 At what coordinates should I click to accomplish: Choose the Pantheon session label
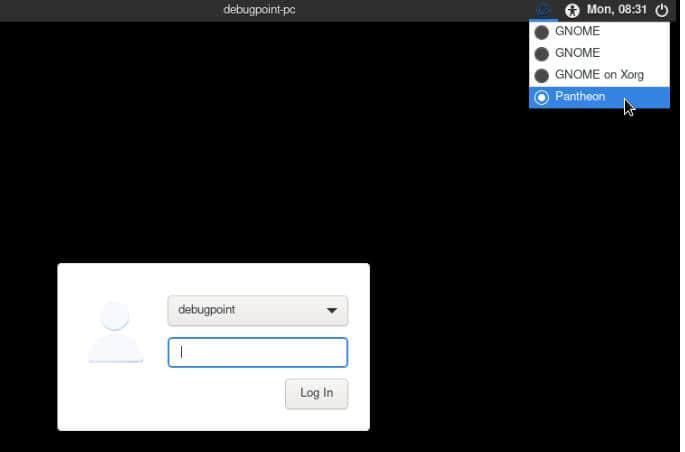(580, 97)
